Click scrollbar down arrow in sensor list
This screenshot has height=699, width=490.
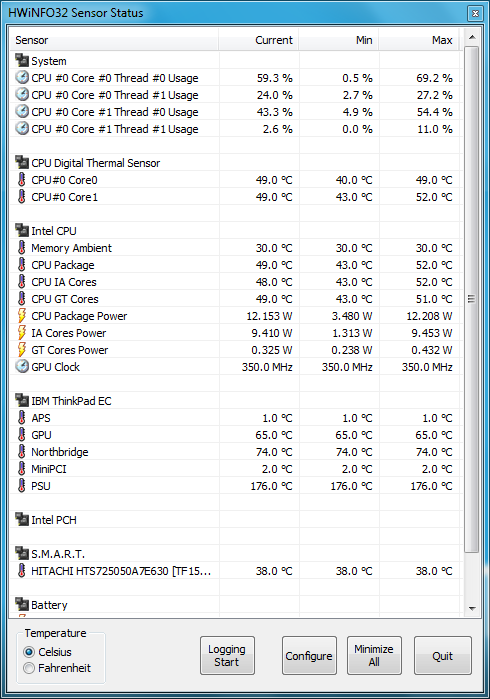click(x=472, y=608)
